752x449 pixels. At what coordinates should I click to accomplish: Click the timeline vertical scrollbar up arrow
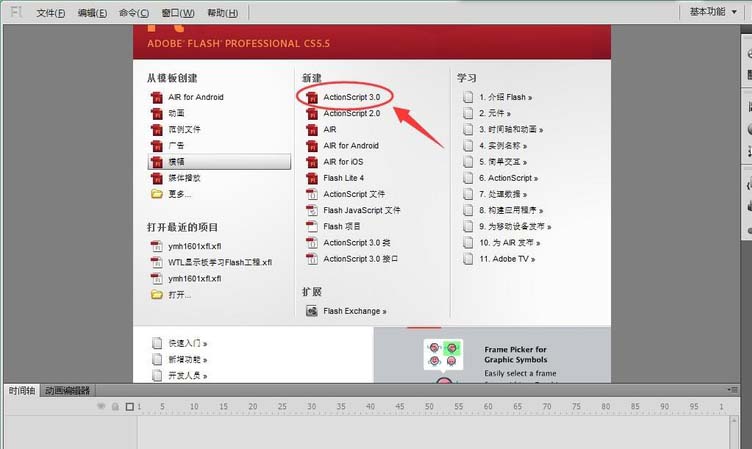[x=734, y=420]
